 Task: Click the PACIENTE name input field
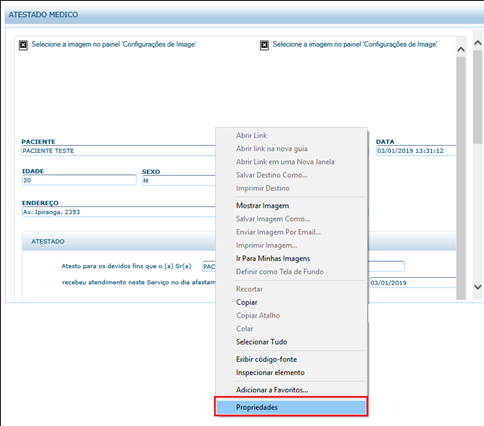(118, 151)
